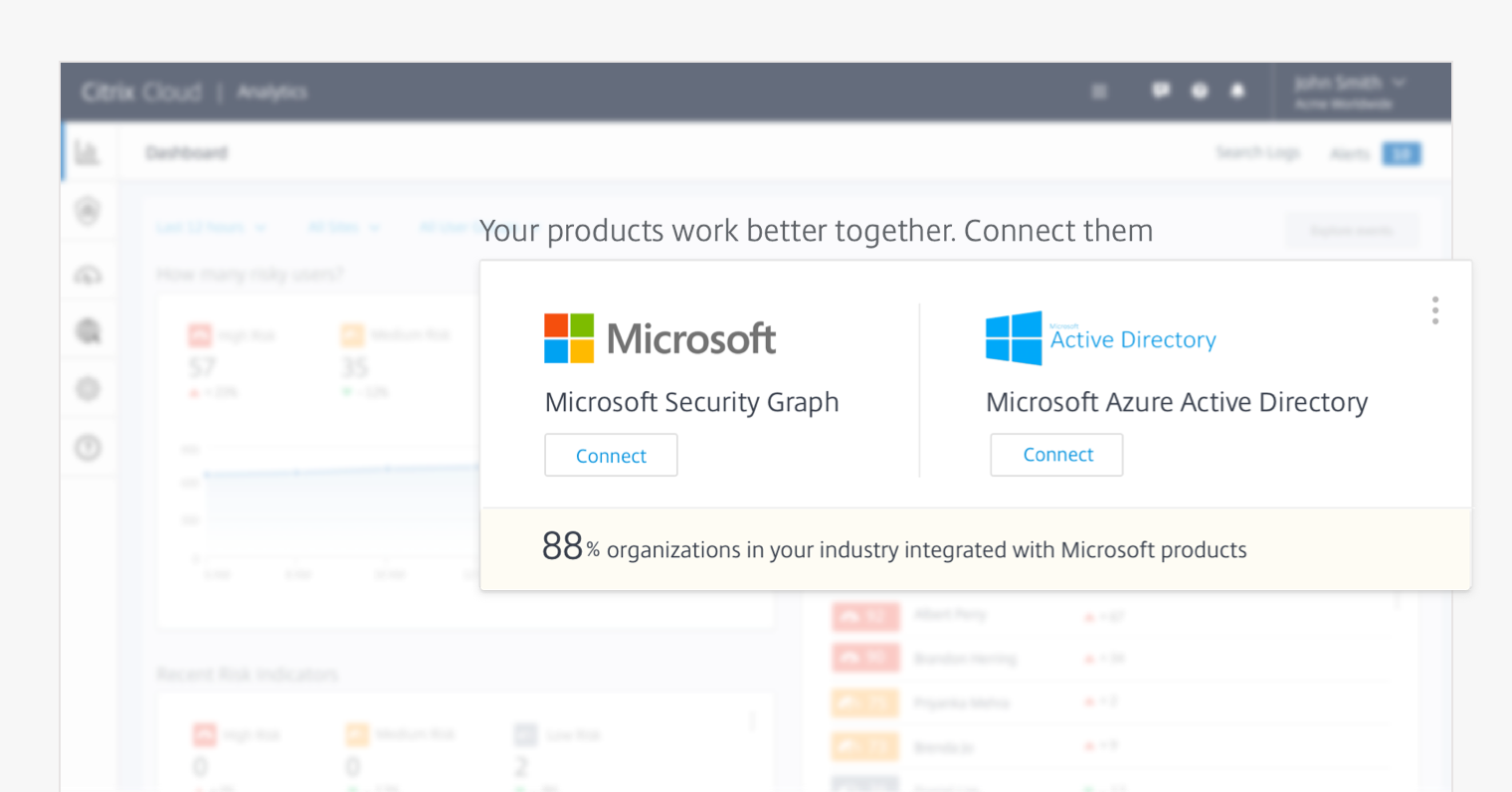Image resolution: width=1512 pixels, height=792 pixels.
Task: Open the cloud gauge icon in the sidebar
Action: (x=88, y=275)
